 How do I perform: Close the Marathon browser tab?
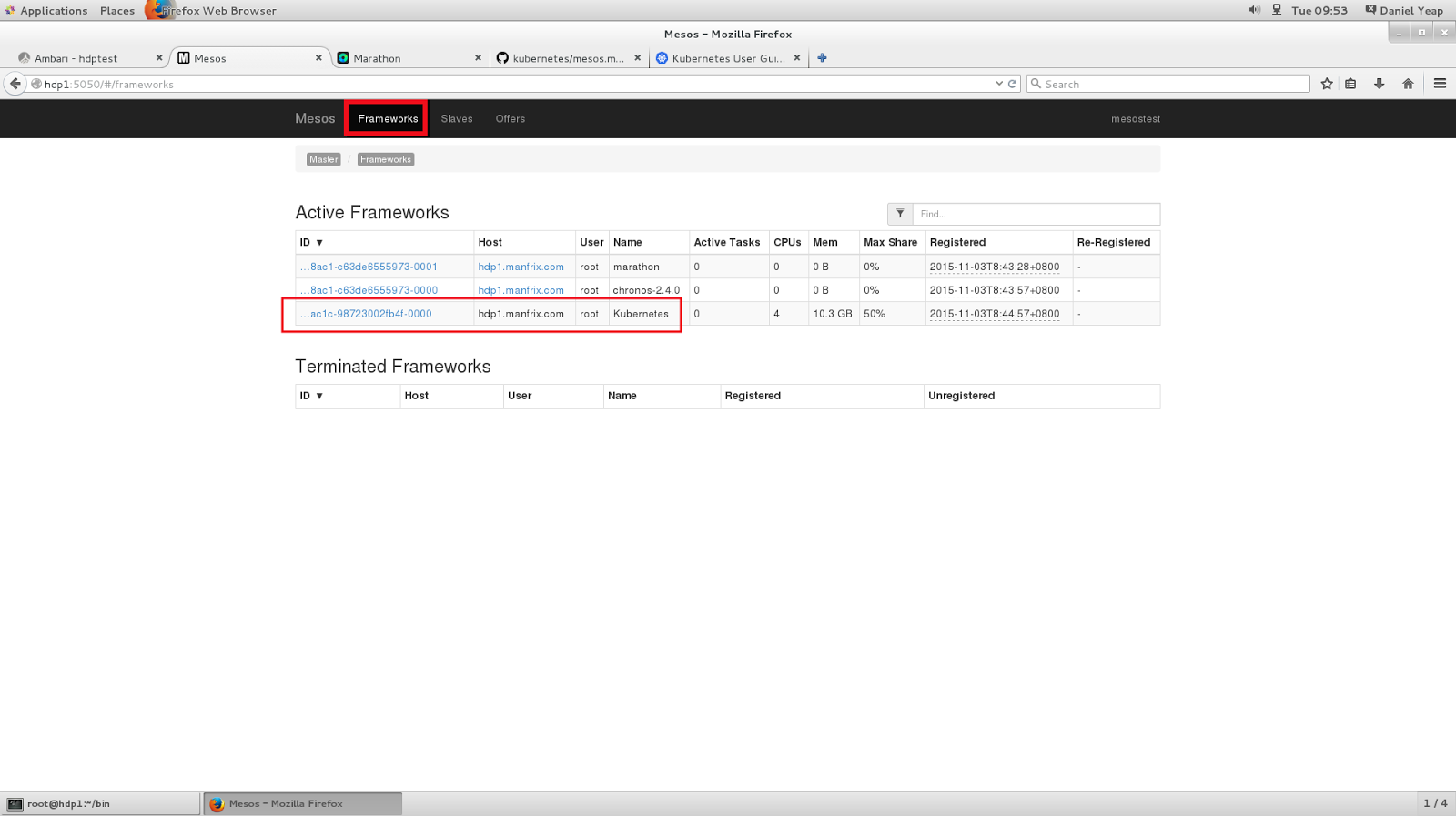click(x=478, y=58)
